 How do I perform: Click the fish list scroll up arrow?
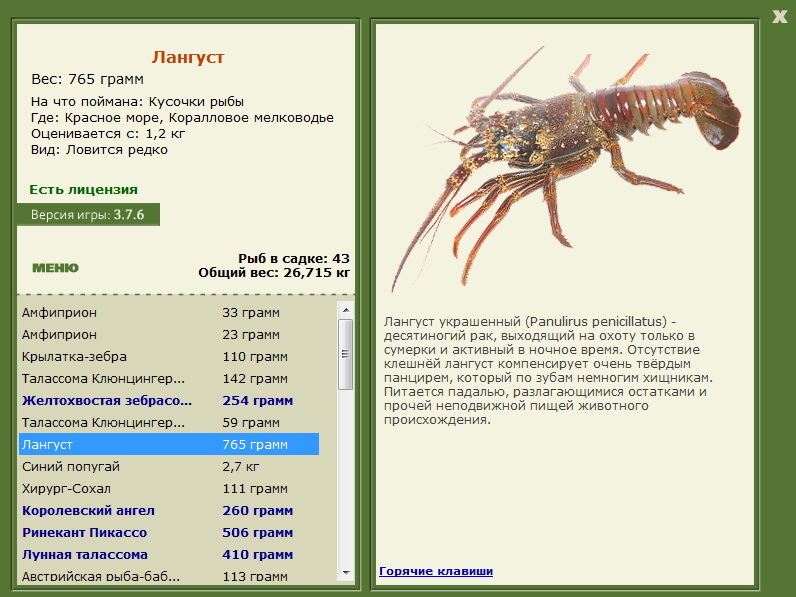(346, 310)
